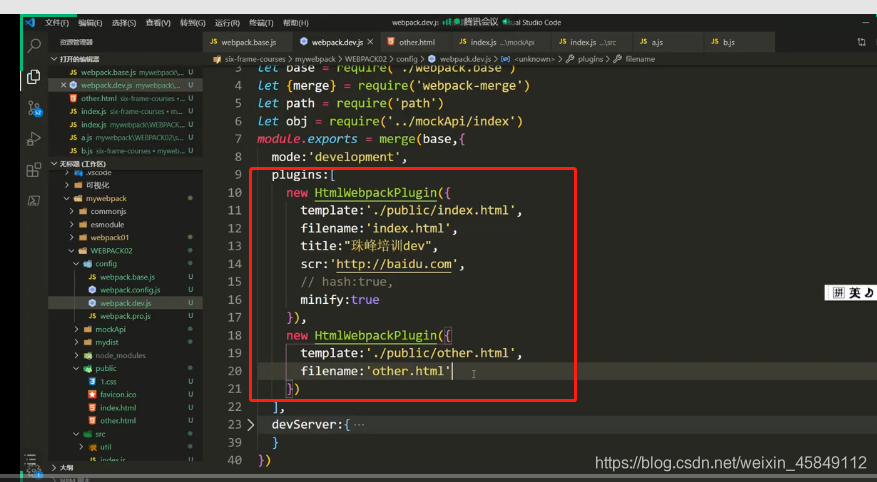Switch to index.js mockApi tab
Viewport: 877px width, 482px height.
(x=502, y=42)
